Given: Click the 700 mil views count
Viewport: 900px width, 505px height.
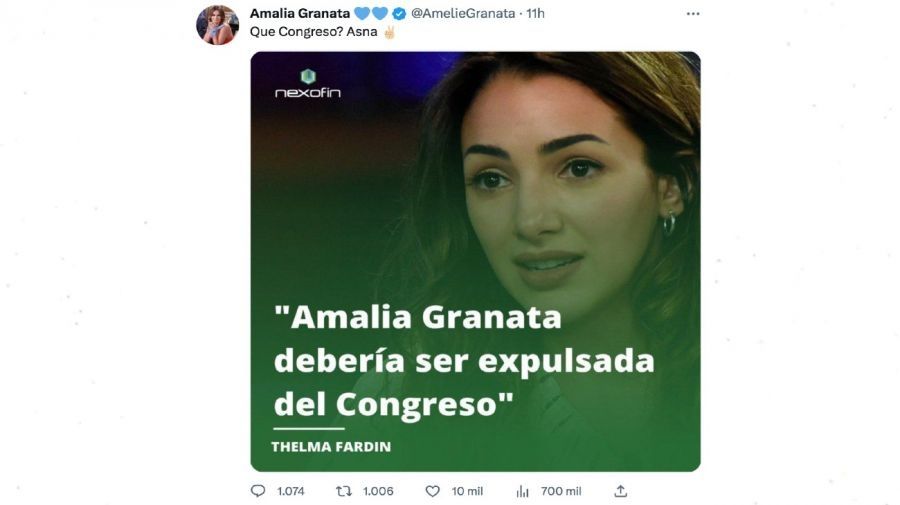Looking at the screenshot, I should pos(561,491).
